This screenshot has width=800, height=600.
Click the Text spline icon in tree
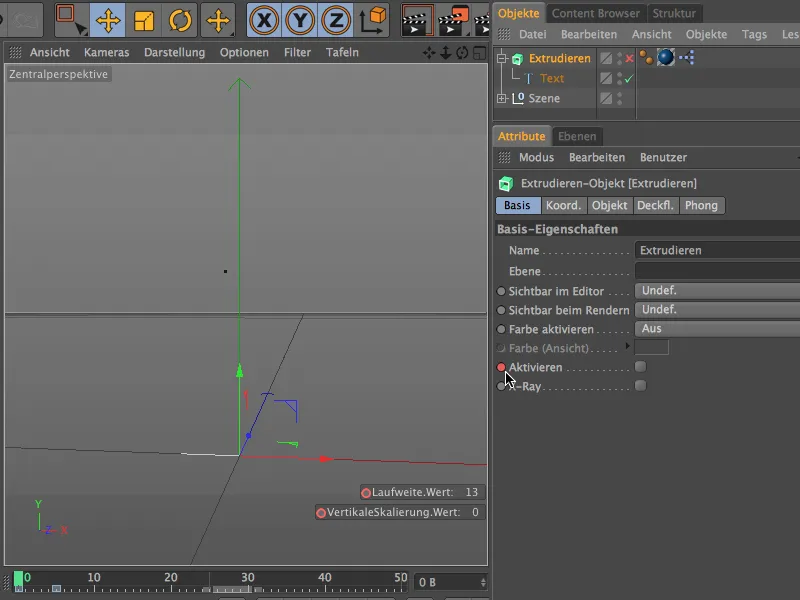click(529, 79)
